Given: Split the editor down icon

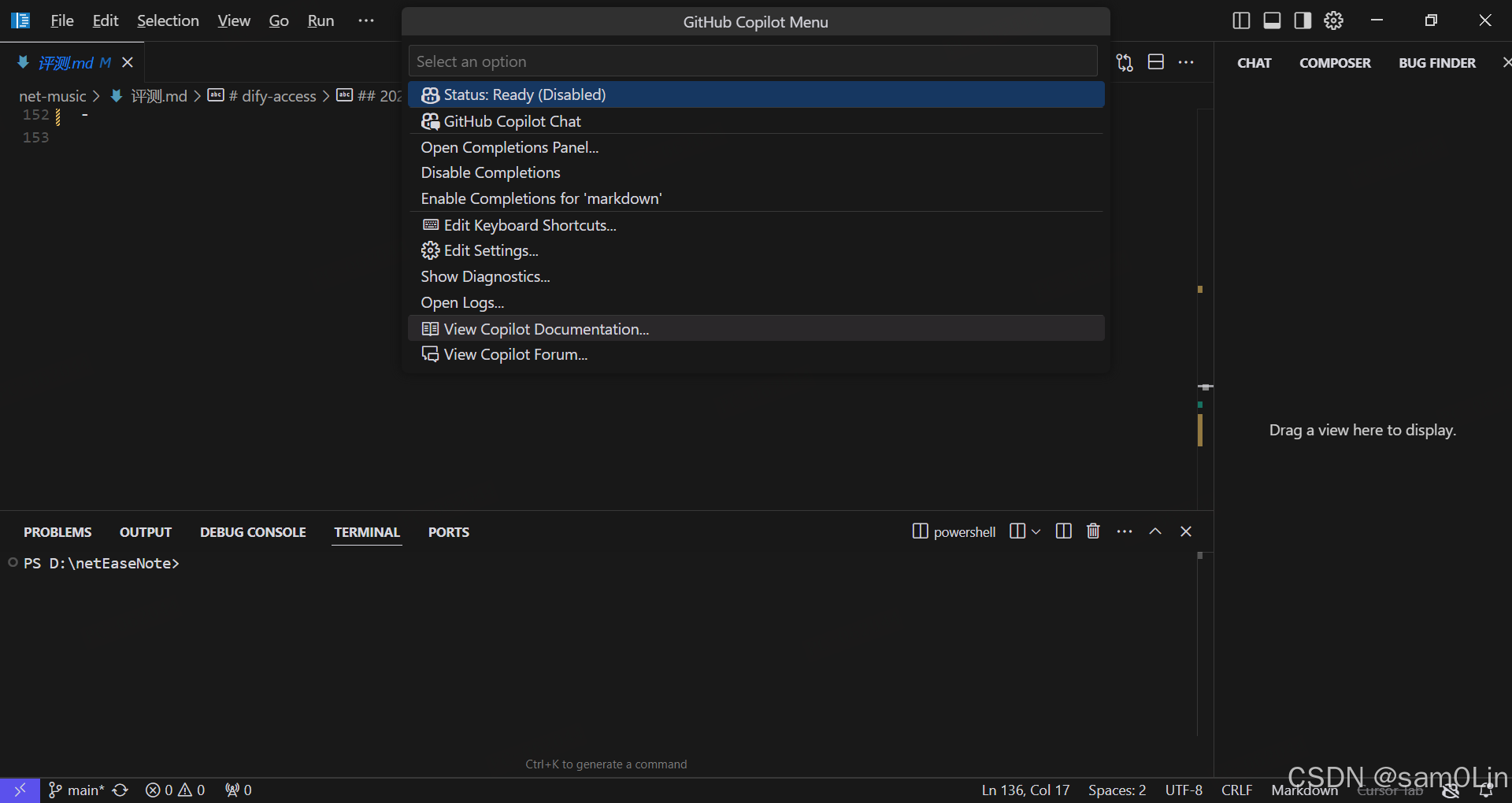Looking at the screenshot, I should click(x=1155, y=62).
